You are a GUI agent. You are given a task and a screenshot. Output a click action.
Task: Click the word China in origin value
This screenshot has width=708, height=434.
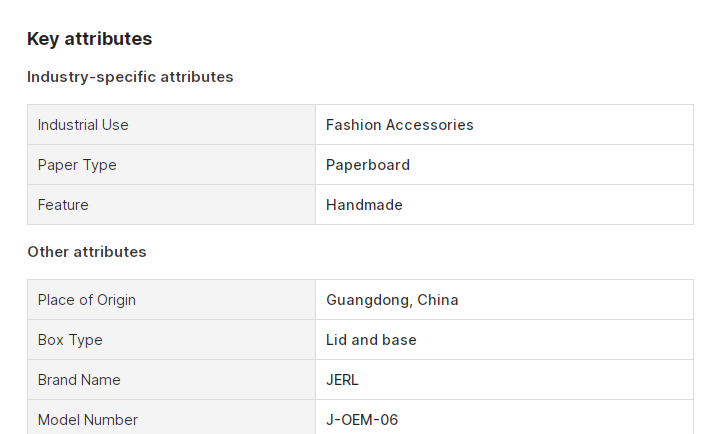(438, 300)
